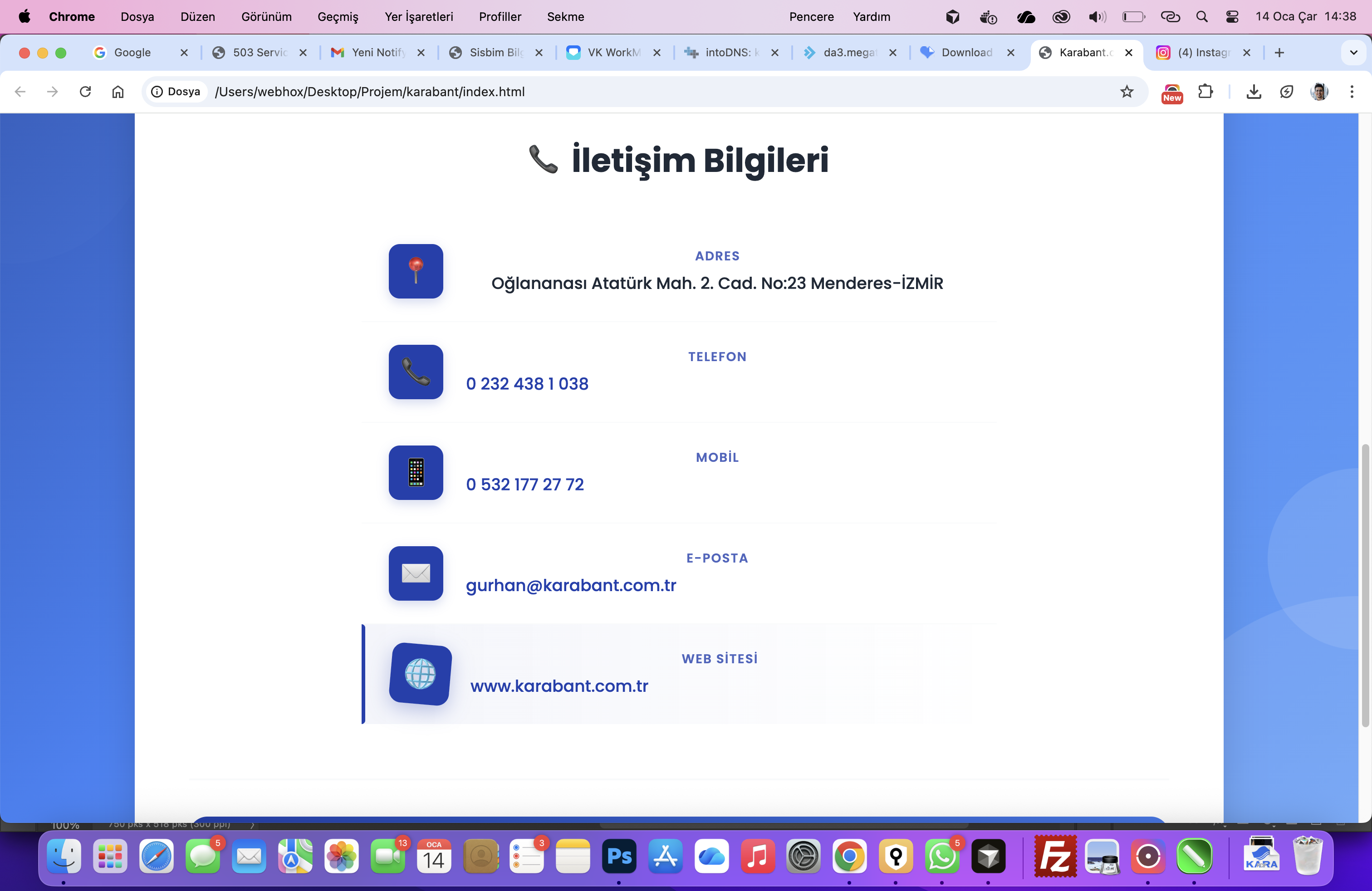Screen dimensions: 1372x891
Task: Open FileZilla from the dock
Action: (x=1055, y=857)
